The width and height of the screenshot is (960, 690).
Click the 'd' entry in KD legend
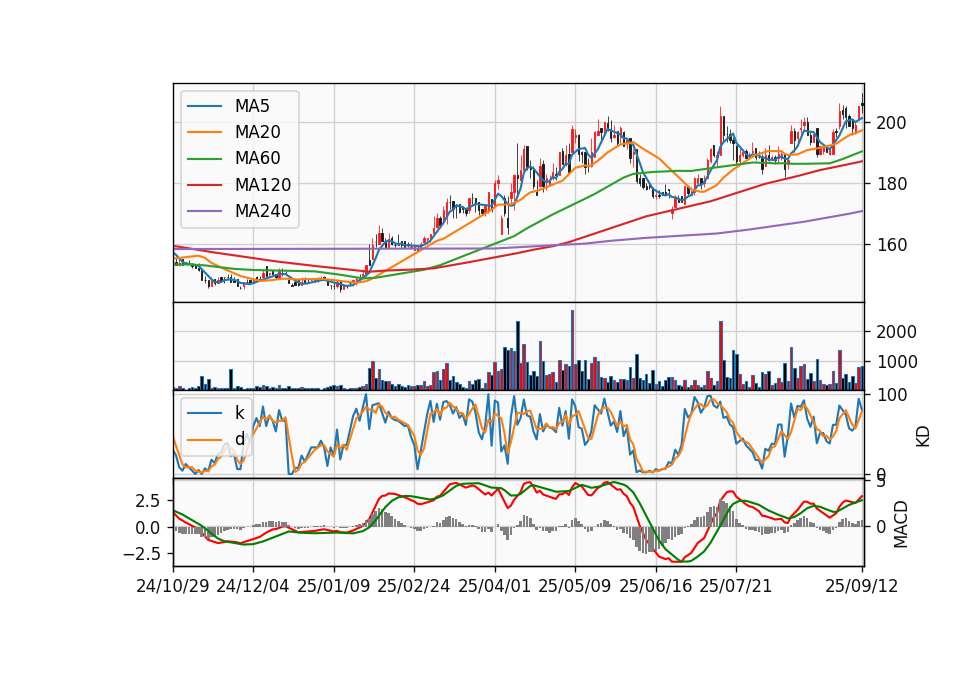239,439
